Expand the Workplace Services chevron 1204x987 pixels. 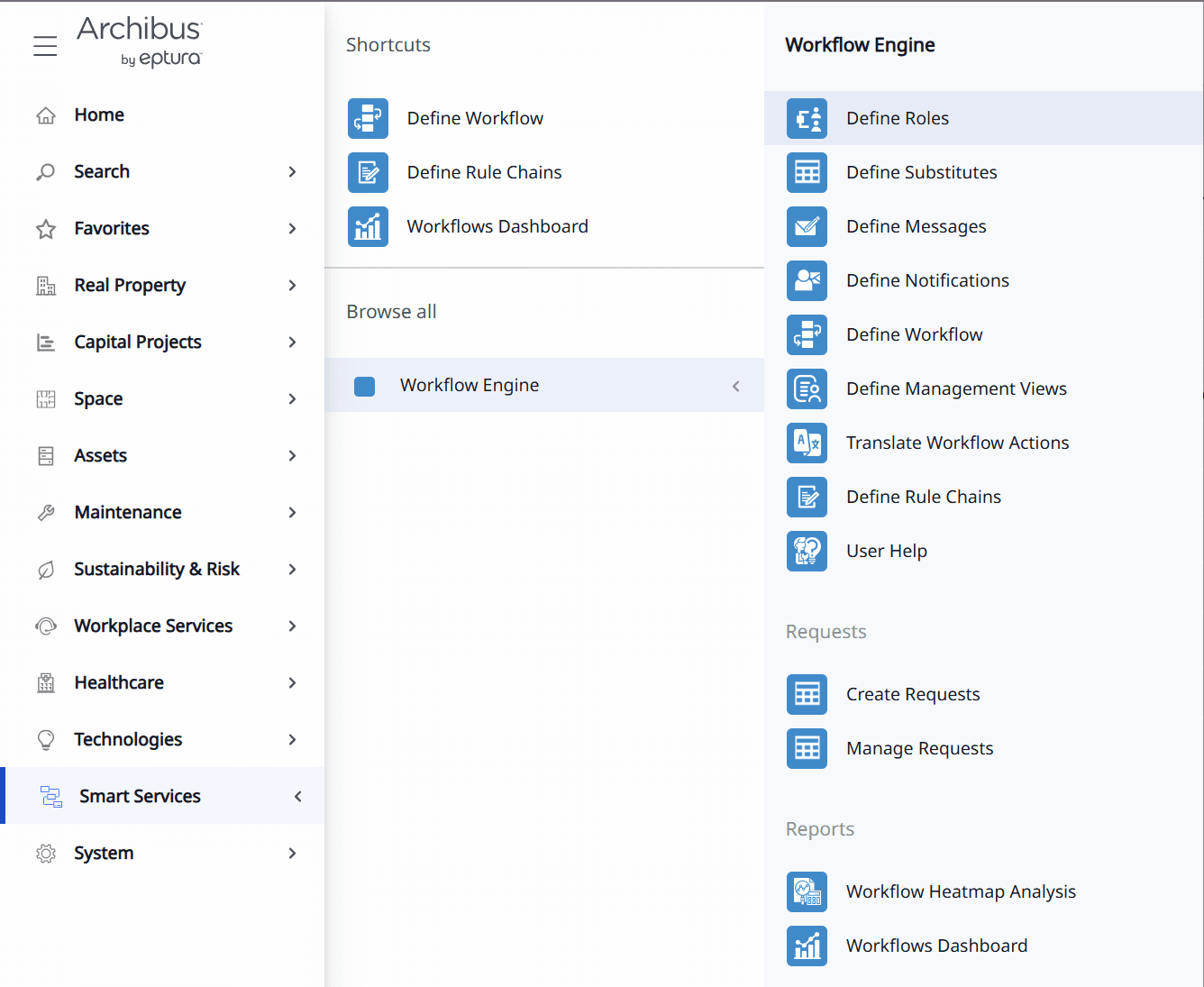[x=292, y=626]
